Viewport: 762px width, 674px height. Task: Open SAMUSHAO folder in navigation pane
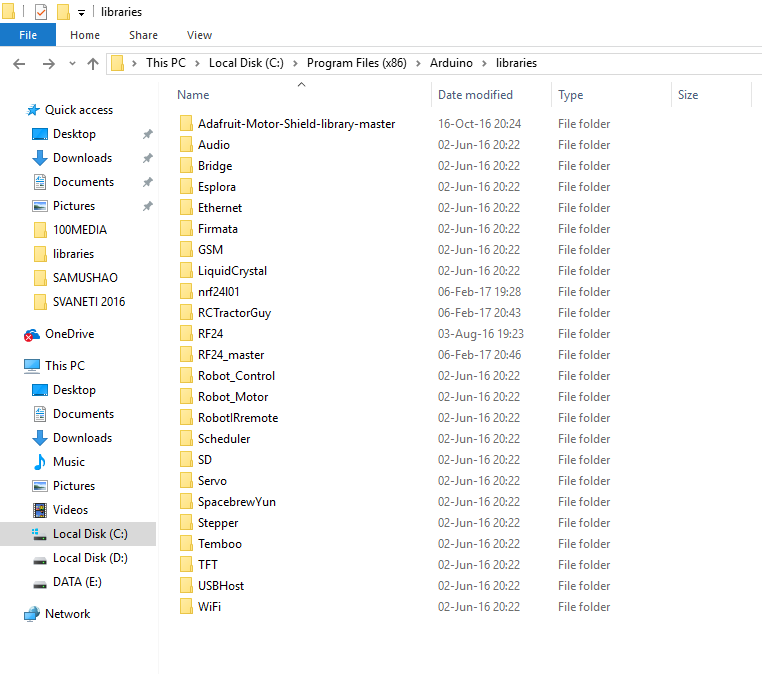(85, 278)
